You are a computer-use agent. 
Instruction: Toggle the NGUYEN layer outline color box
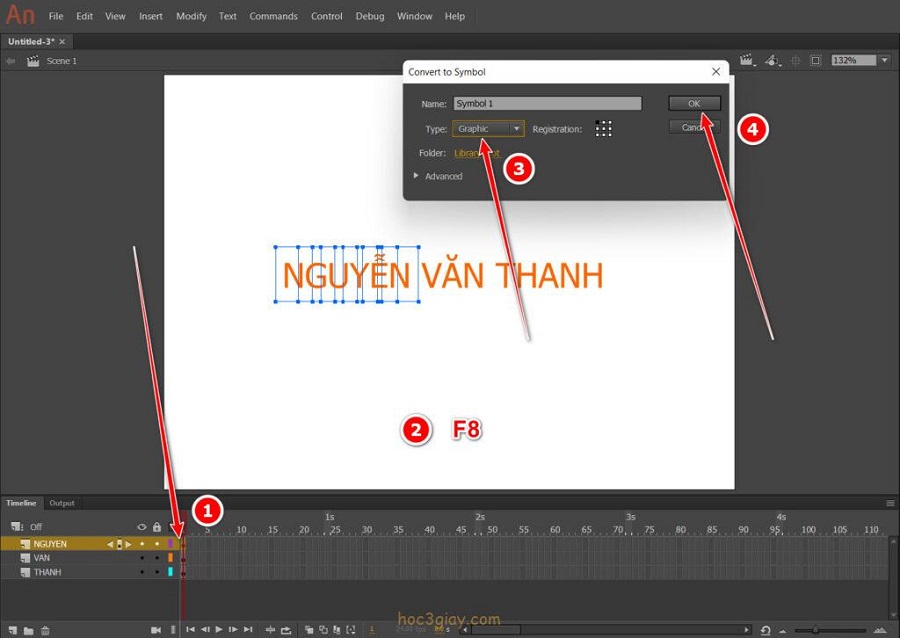point(171,544)
